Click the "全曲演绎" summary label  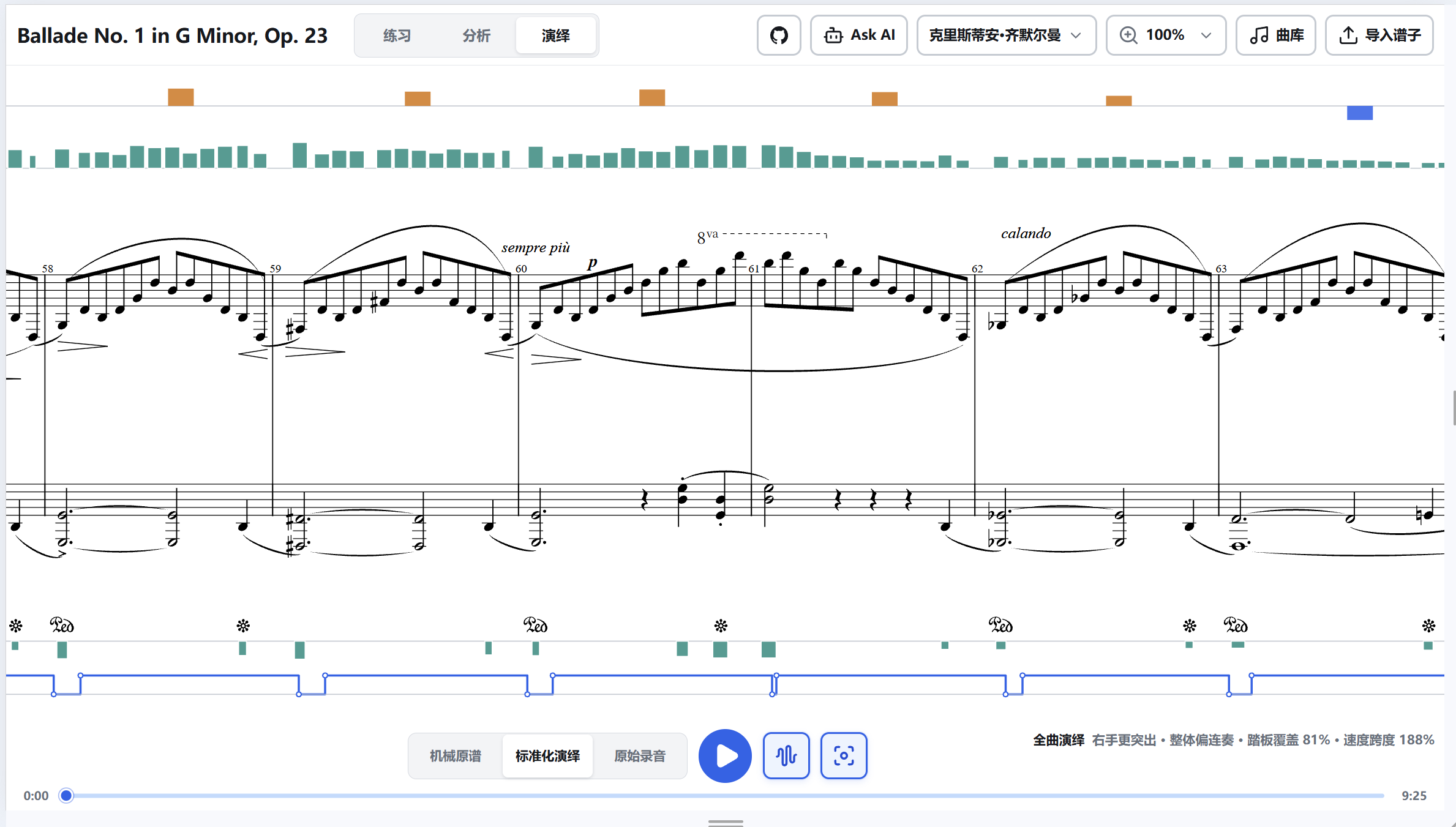[1059, 740]
